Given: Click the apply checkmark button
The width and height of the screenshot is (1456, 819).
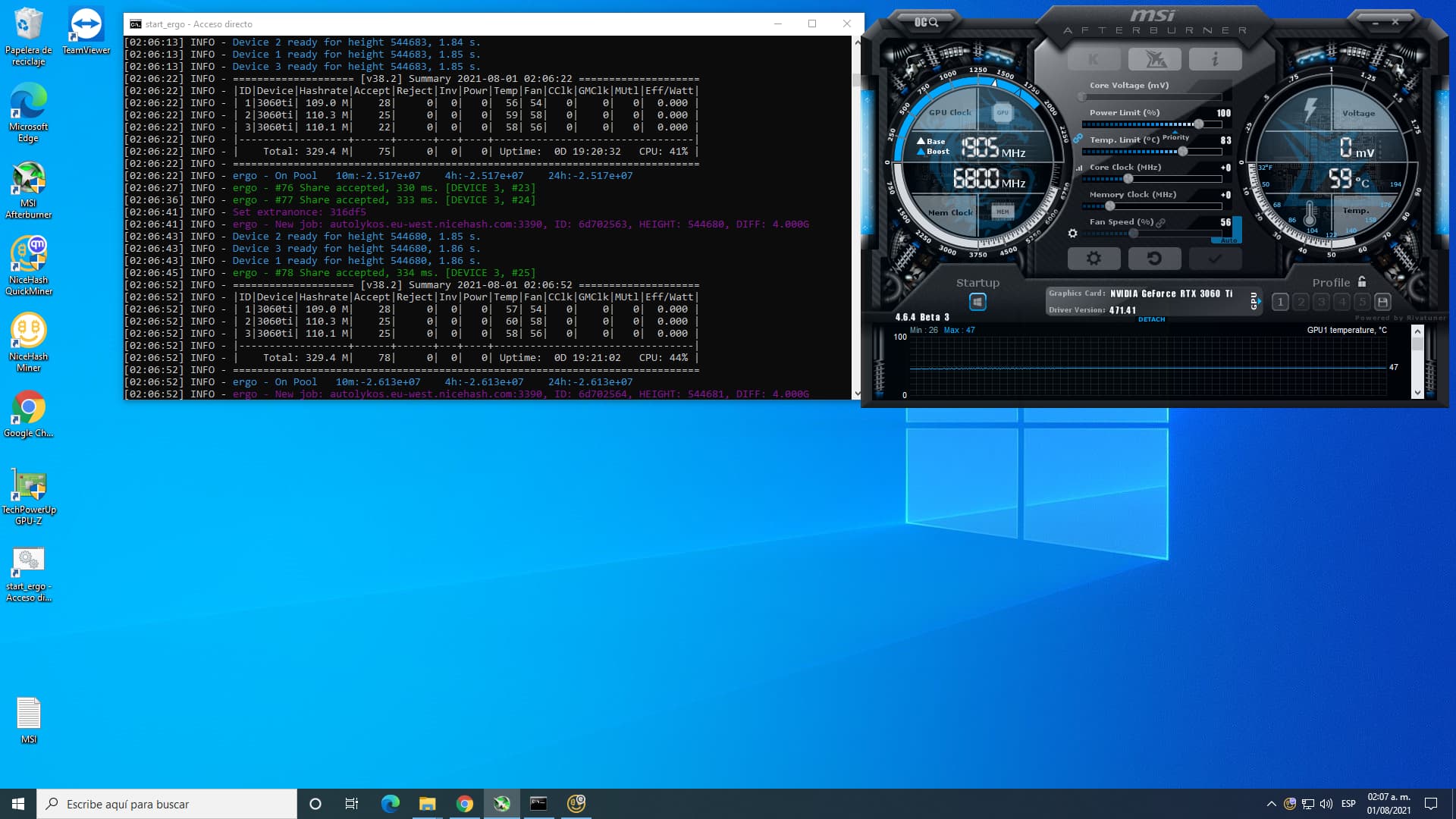Looking at the screenshot, I should tap(1215, 259).
